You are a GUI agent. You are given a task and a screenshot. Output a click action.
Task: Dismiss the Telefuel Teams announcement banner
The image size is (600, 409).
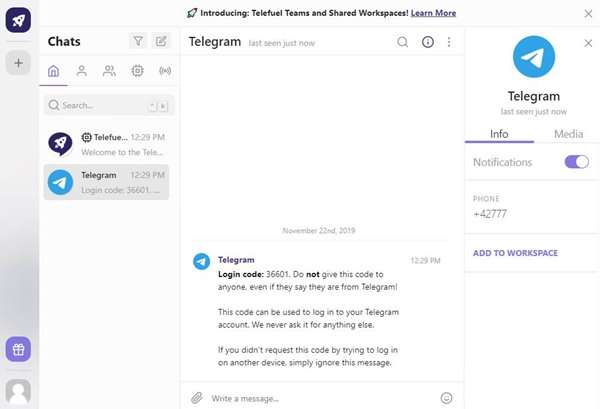pos(589,14)
